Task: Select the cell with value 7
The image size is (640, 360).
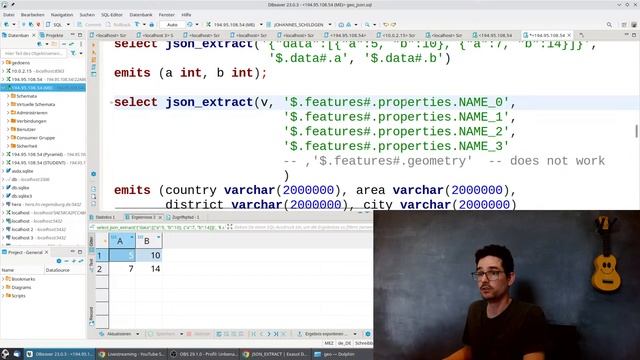Action: tap(122, 269)
